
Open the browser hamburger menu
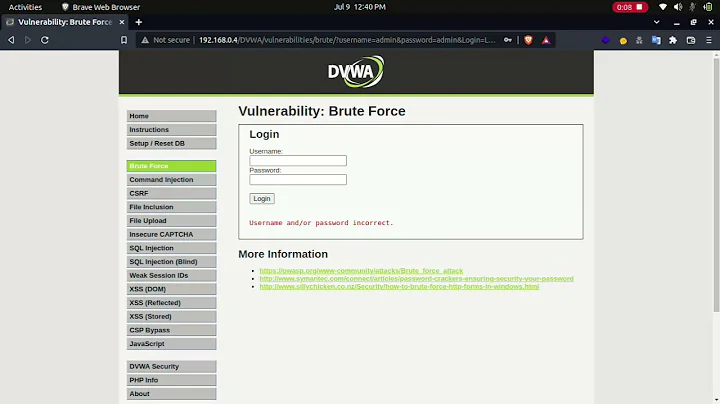pos(709,40)
